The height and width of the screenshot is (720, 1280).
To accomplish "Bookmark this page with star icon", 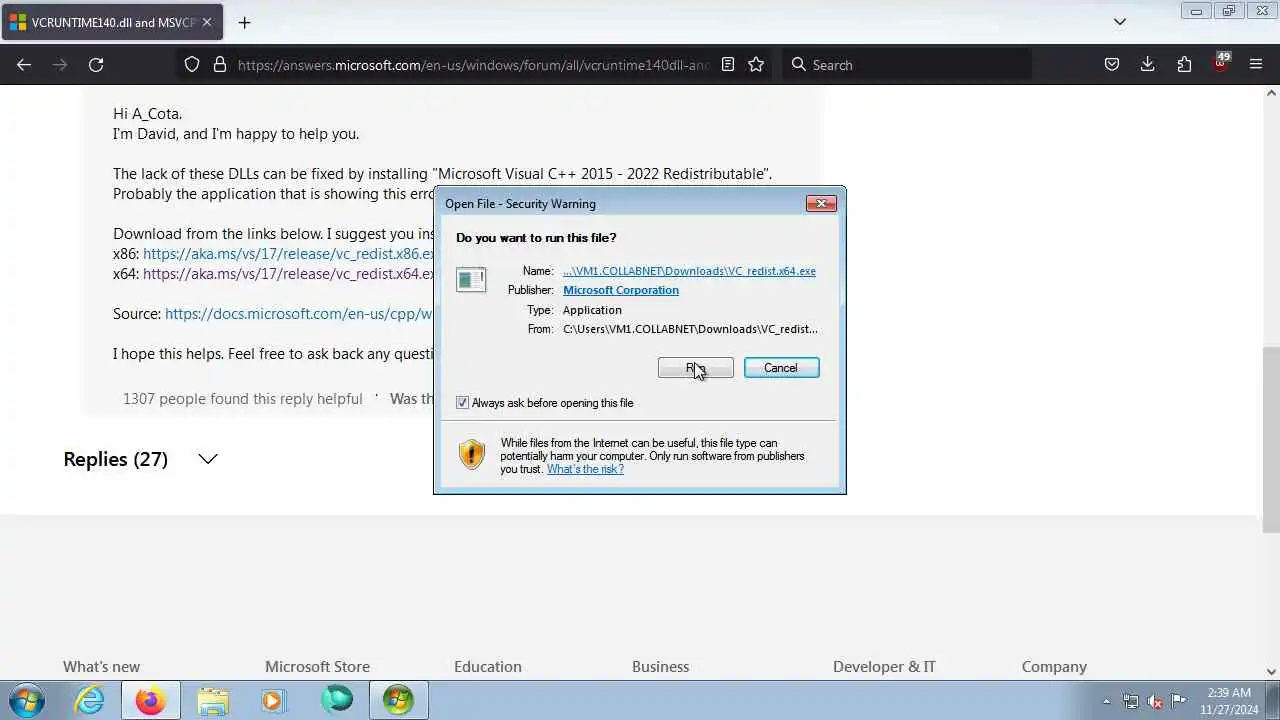I will coord(756,65).
